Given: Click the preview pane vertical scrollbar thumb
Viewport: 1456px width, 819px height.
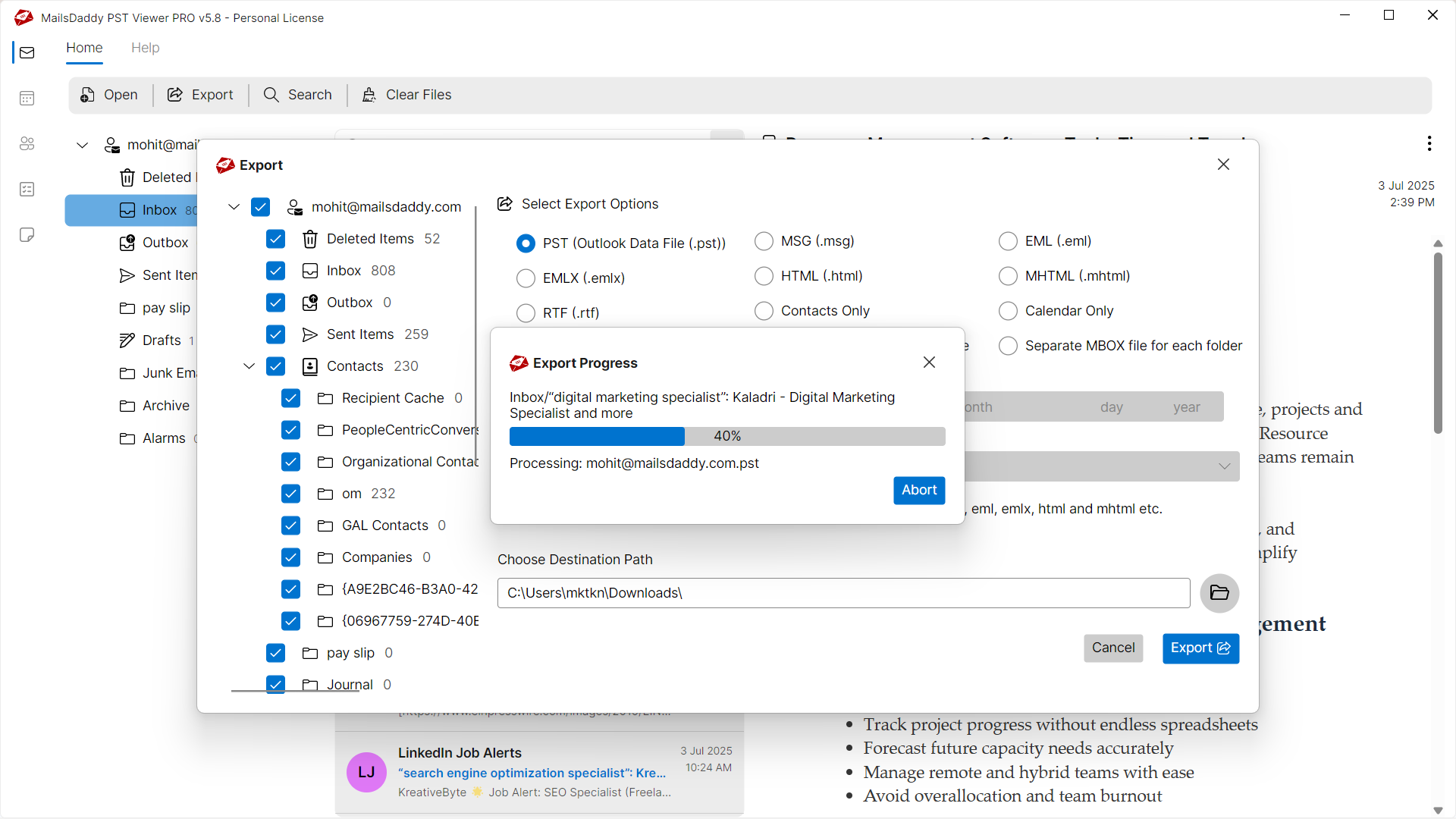Looking at the screenshot, I should pyautogui.click(x=1438, y=343).
